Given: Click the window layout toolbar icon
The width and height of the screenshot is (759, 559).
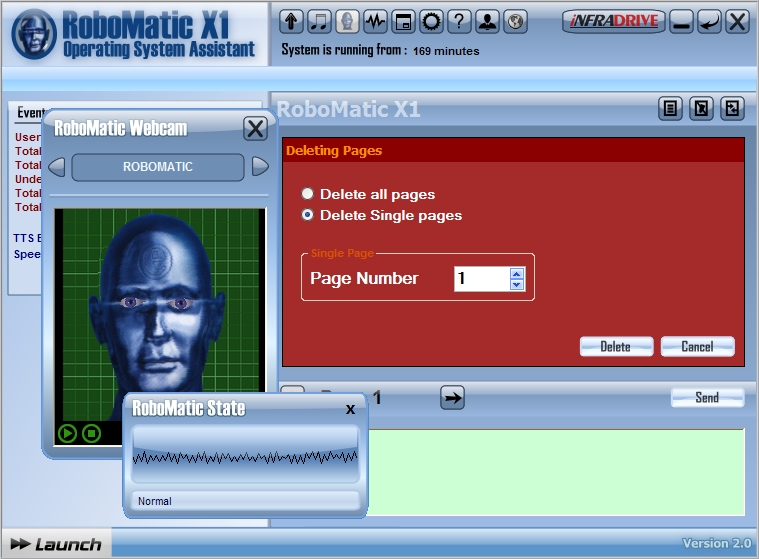Looking at the screenshot, I should click(x=403, y=21).
